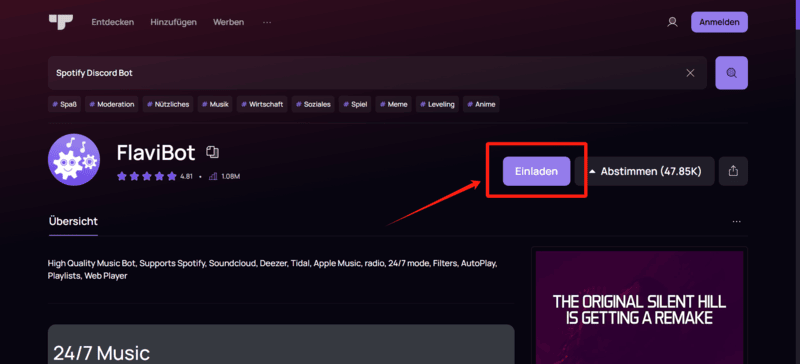
Task: Open the share icon button
Action: [x=733, y=171]
